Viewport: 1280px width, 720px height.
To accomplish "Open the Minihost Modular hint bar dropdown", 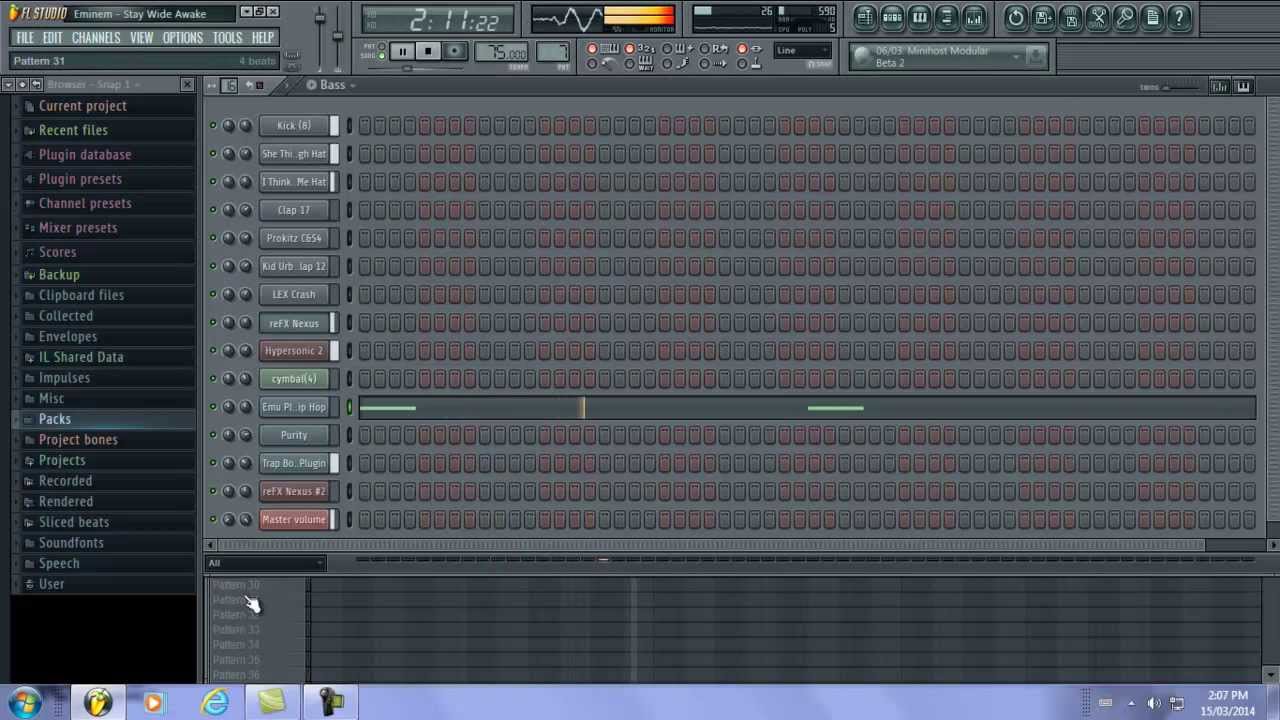I will point(1018,56).
